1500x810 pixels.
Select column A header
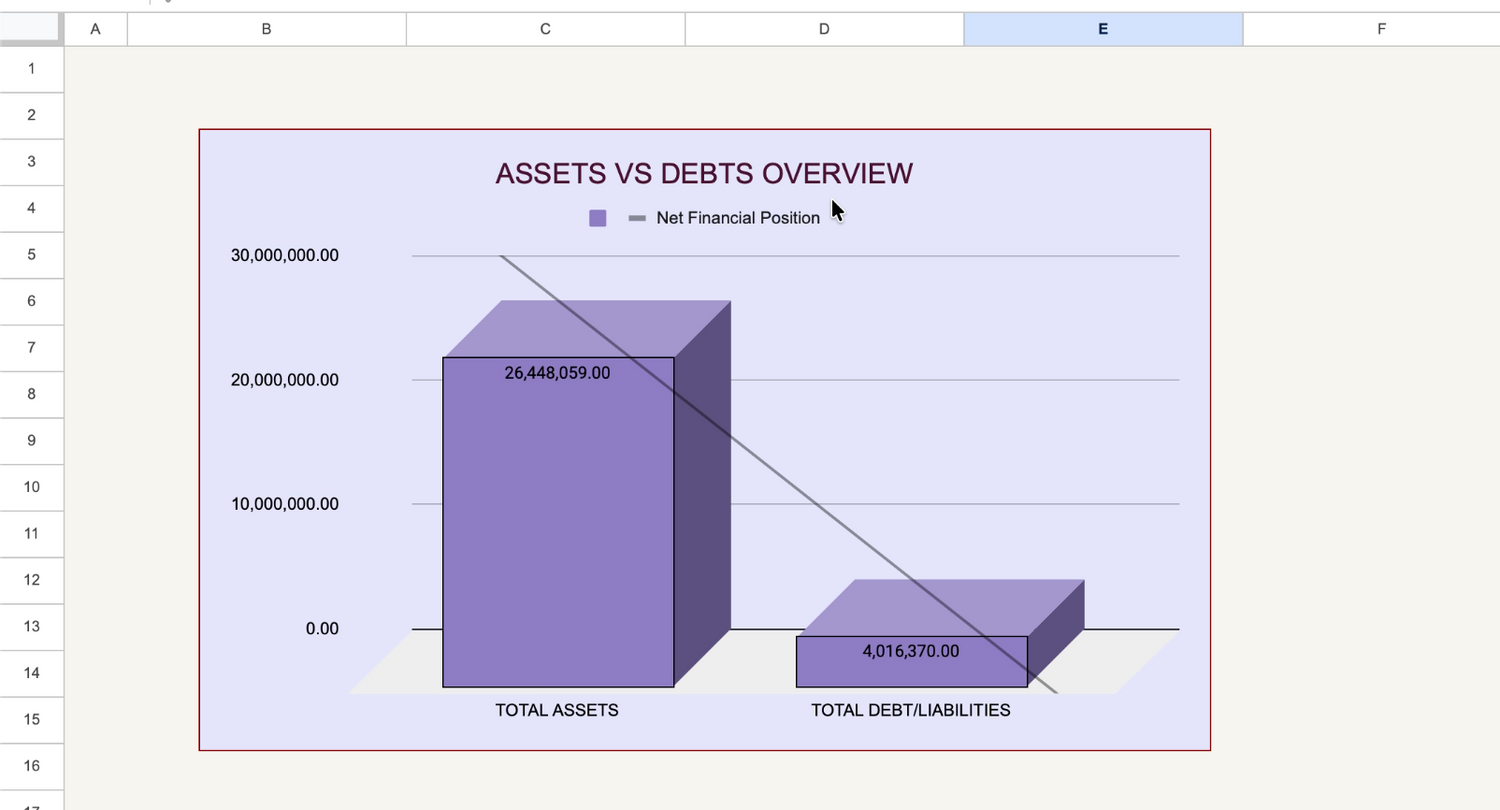(x=96, y=30)
